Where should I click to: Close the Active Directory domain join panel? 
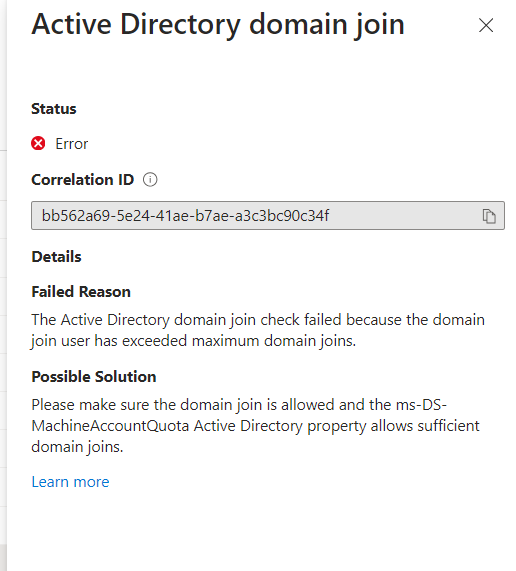[486, 25]
